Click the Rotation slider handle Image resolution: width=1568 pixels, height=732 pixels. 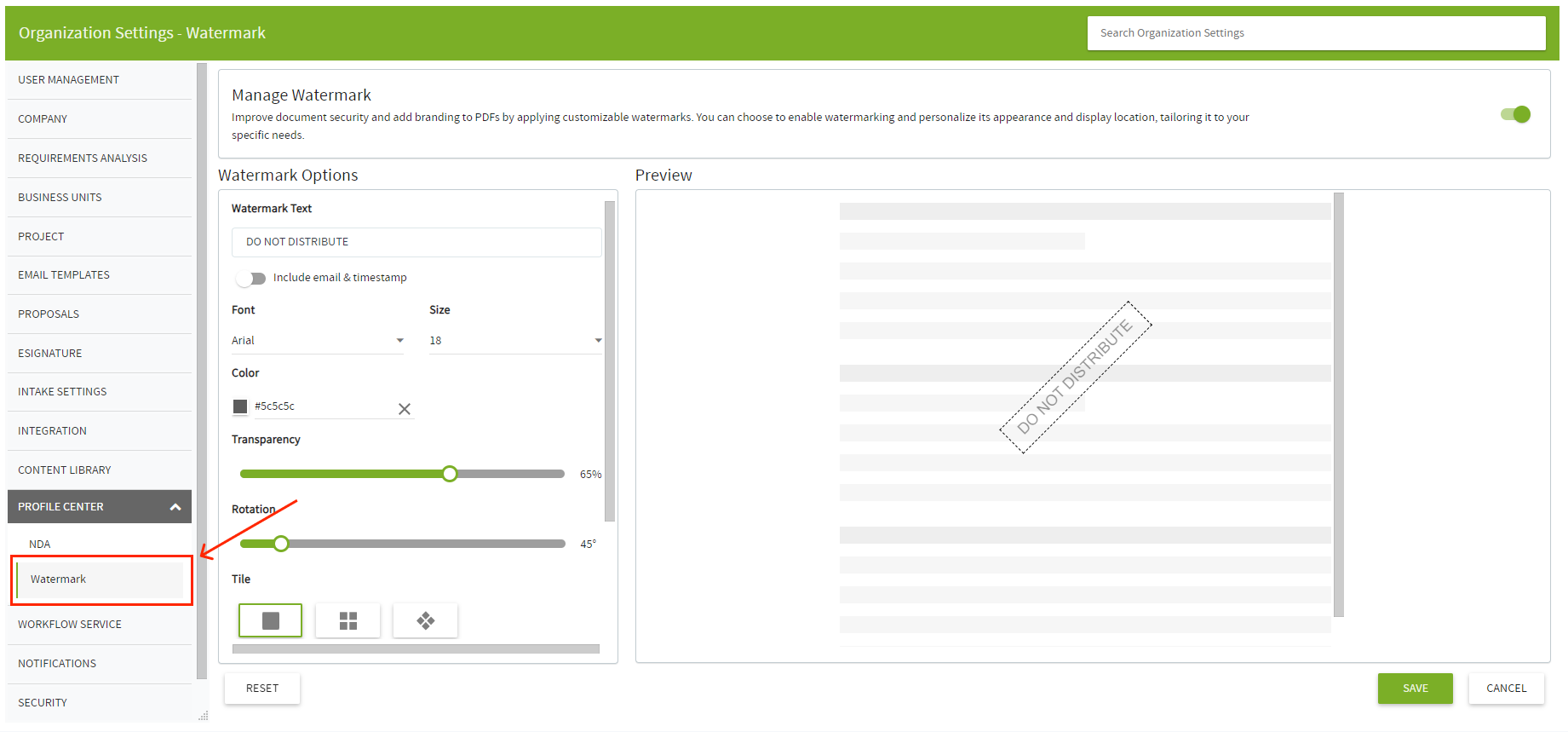click(x=281, y=544)
